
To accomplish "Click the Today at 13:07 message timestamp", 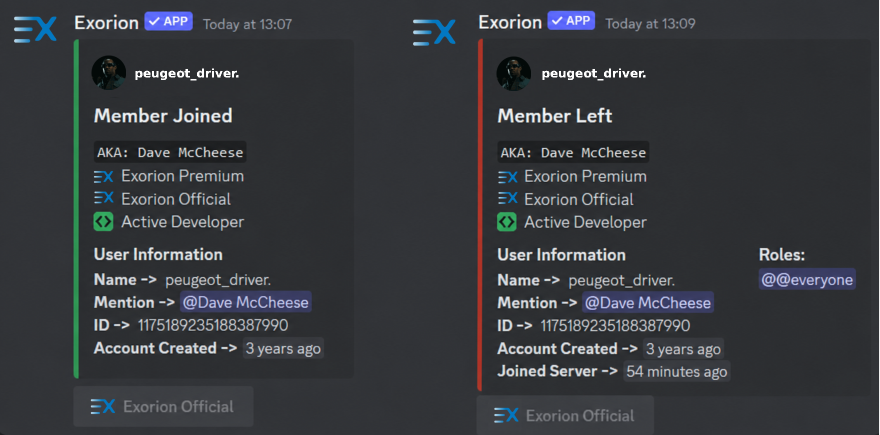I will [247, 24].
